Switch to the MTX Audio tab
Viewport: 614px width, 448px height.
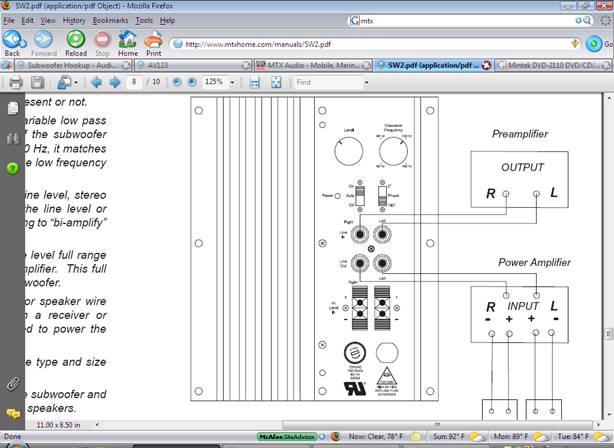(x=313, y=65)
